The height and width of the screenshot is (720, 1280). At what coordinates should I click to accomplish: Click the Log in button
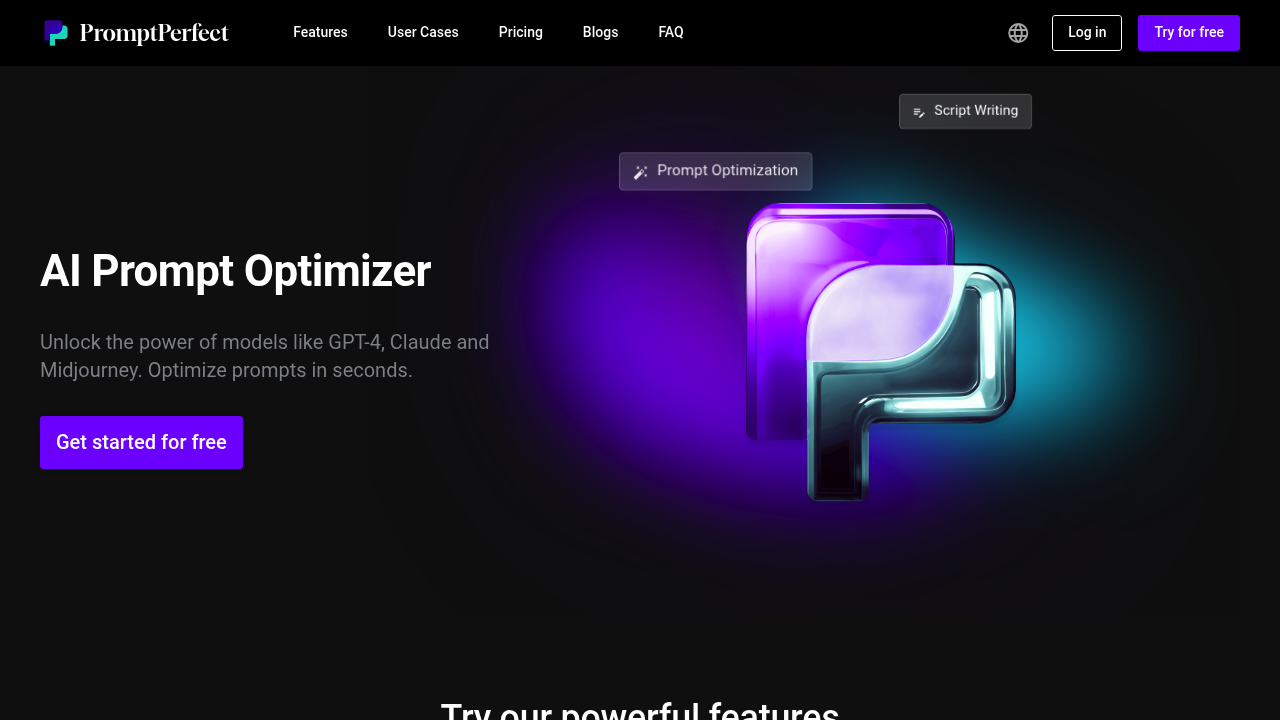[1086, 32]
